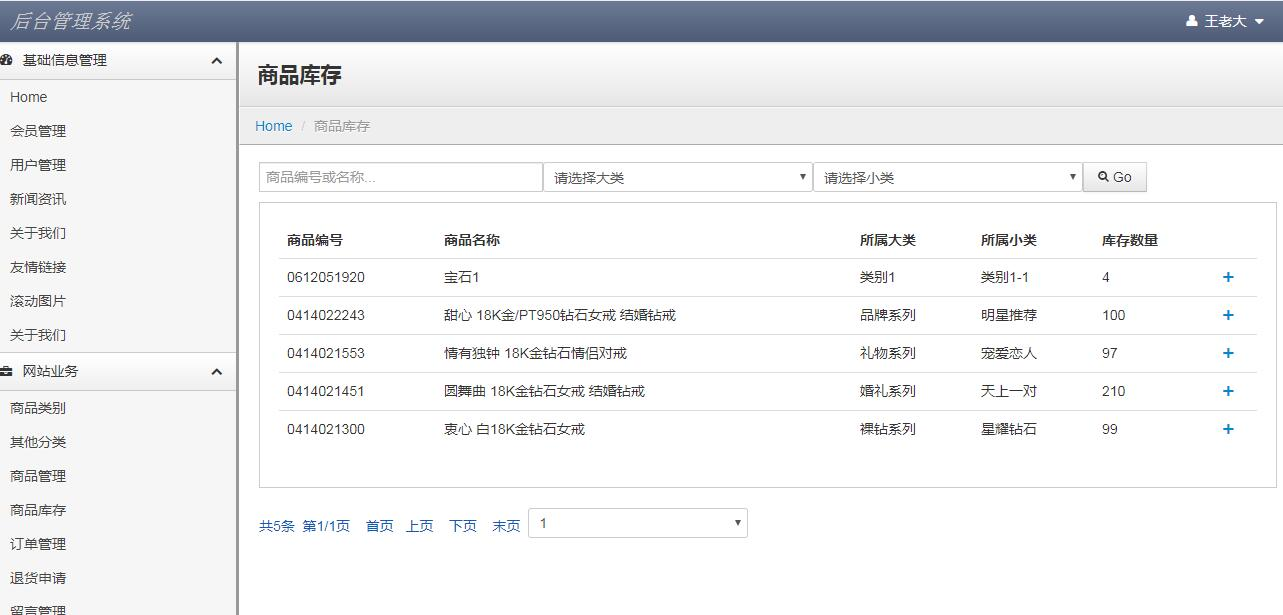This screenshot has height=615, width=1283.
Task: Open 友情链接 in the sidebar
Action: pyautogui.click(x=38, y=267)
